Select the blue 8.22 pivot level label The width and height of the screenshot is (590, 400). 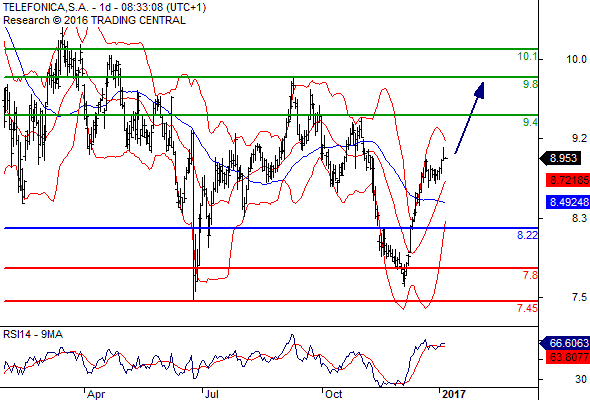[x=528, y=235]
